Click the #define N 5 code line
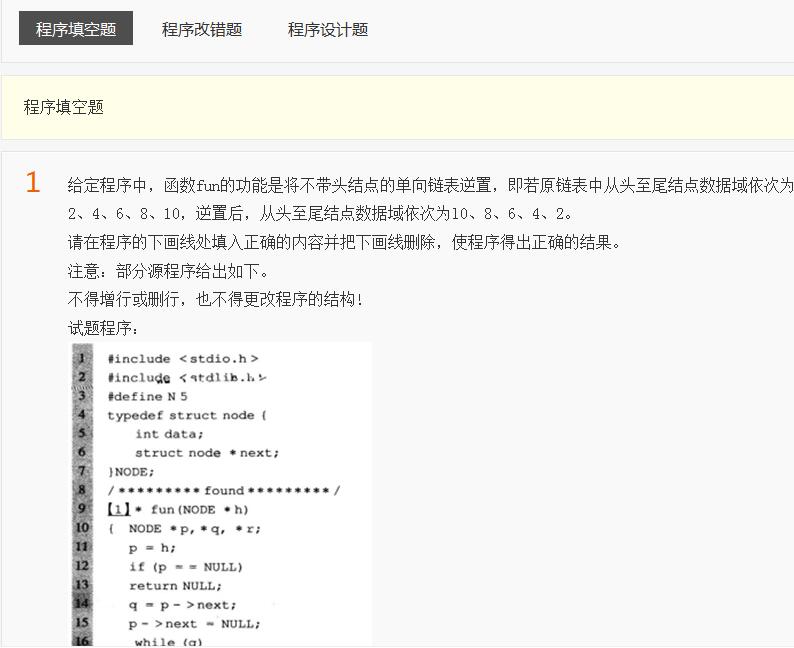This screenshot has width=794, height=648. [147, 396]
